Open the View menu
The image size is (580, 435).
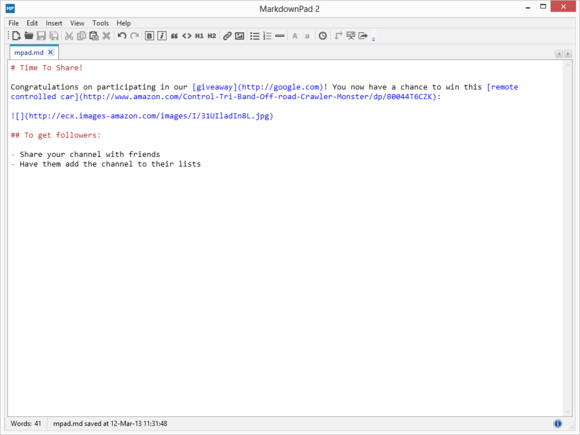[x=77, y=23]
